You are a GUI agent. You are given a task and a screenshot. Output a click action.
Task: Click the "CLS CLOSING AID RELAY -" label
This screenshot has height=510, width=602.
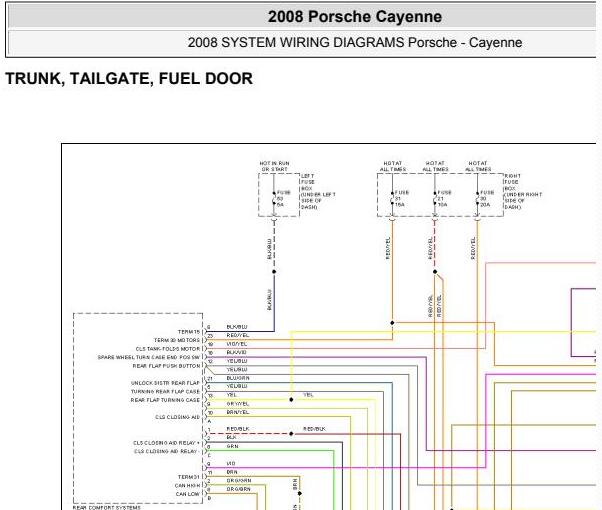pyautogui.click(x=166, y=451)
